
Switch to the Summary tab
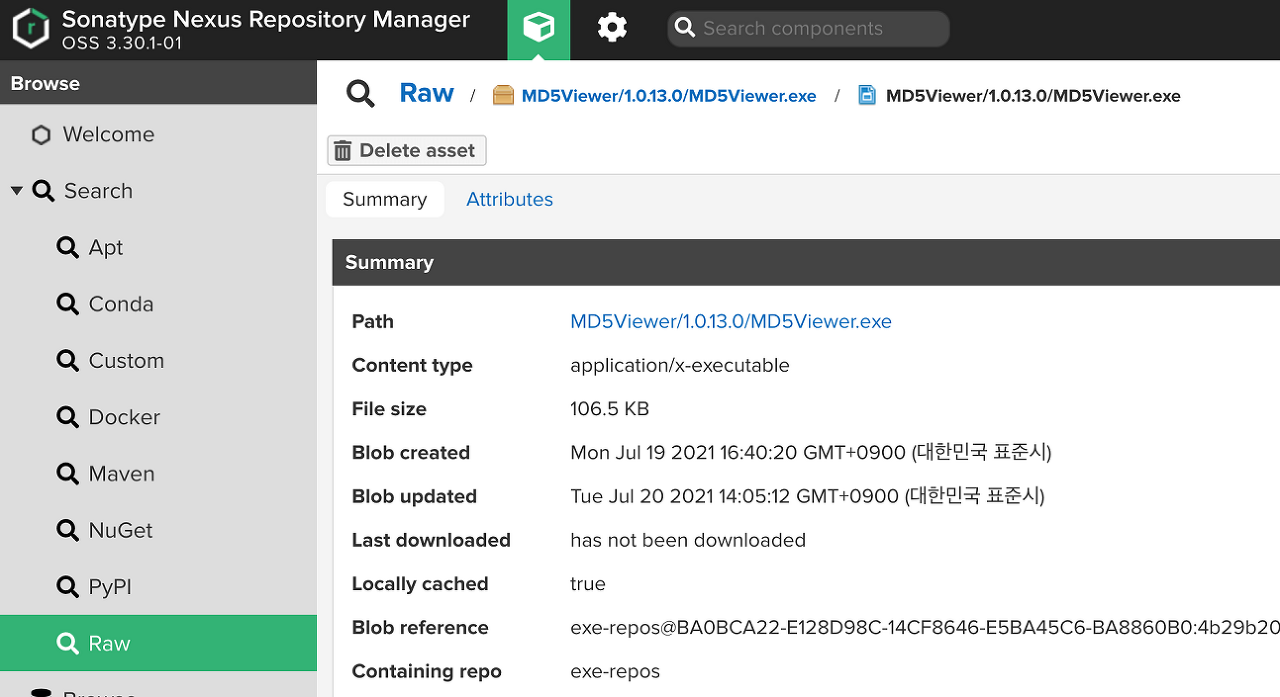click(385, 199)
